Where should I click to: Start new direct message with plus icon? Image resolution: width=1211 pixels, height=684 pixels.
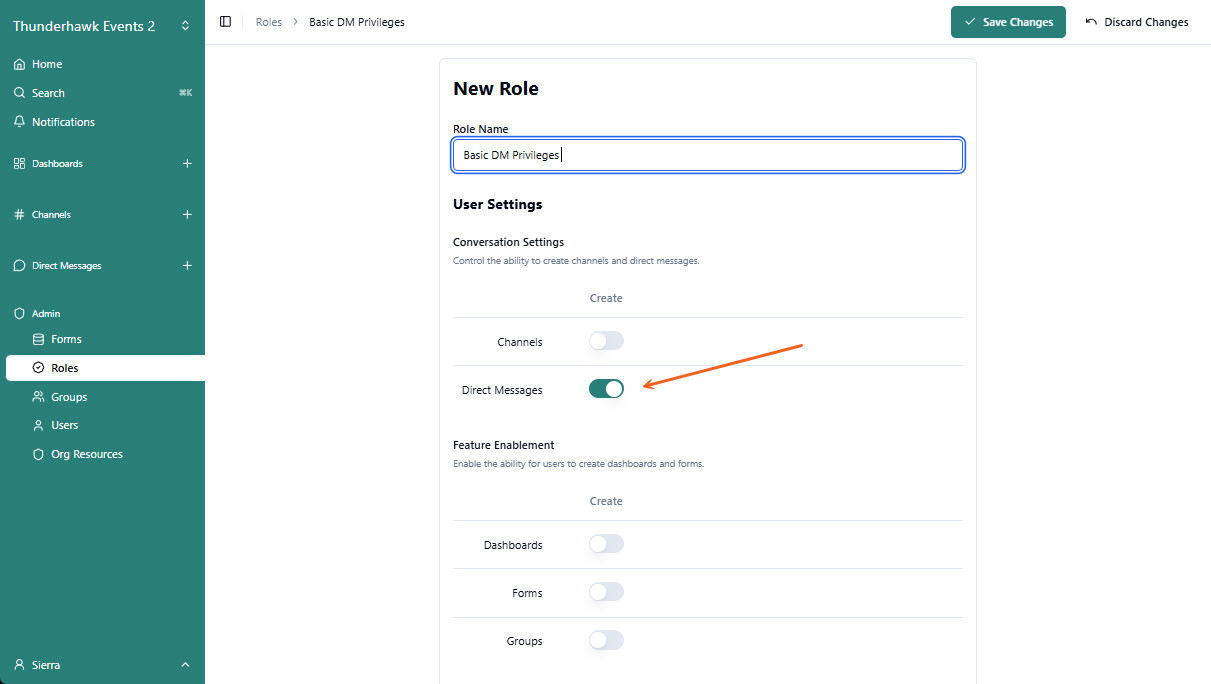coord(187,266)
